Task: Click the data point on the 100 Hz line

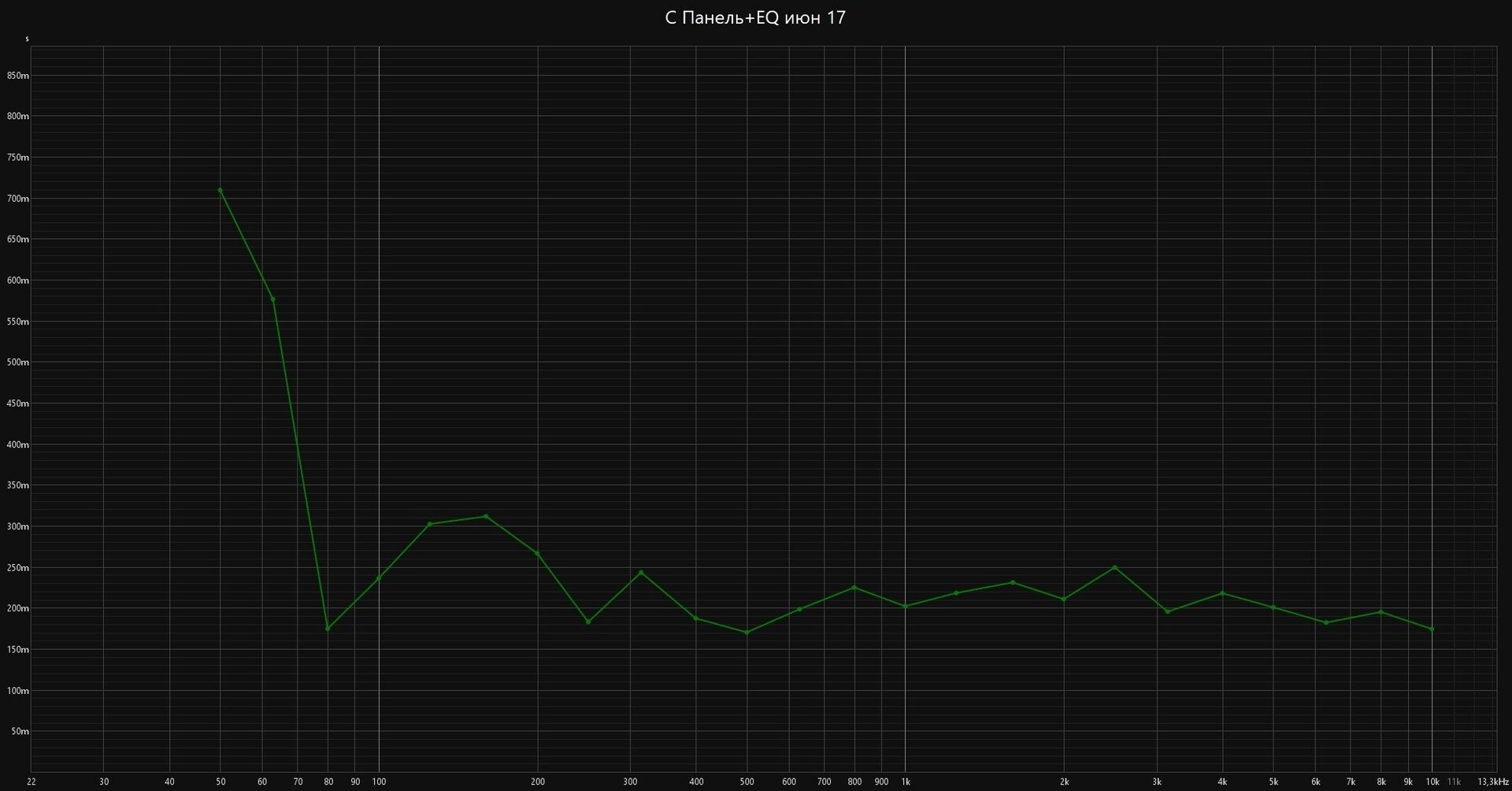Action: point(379,578)
